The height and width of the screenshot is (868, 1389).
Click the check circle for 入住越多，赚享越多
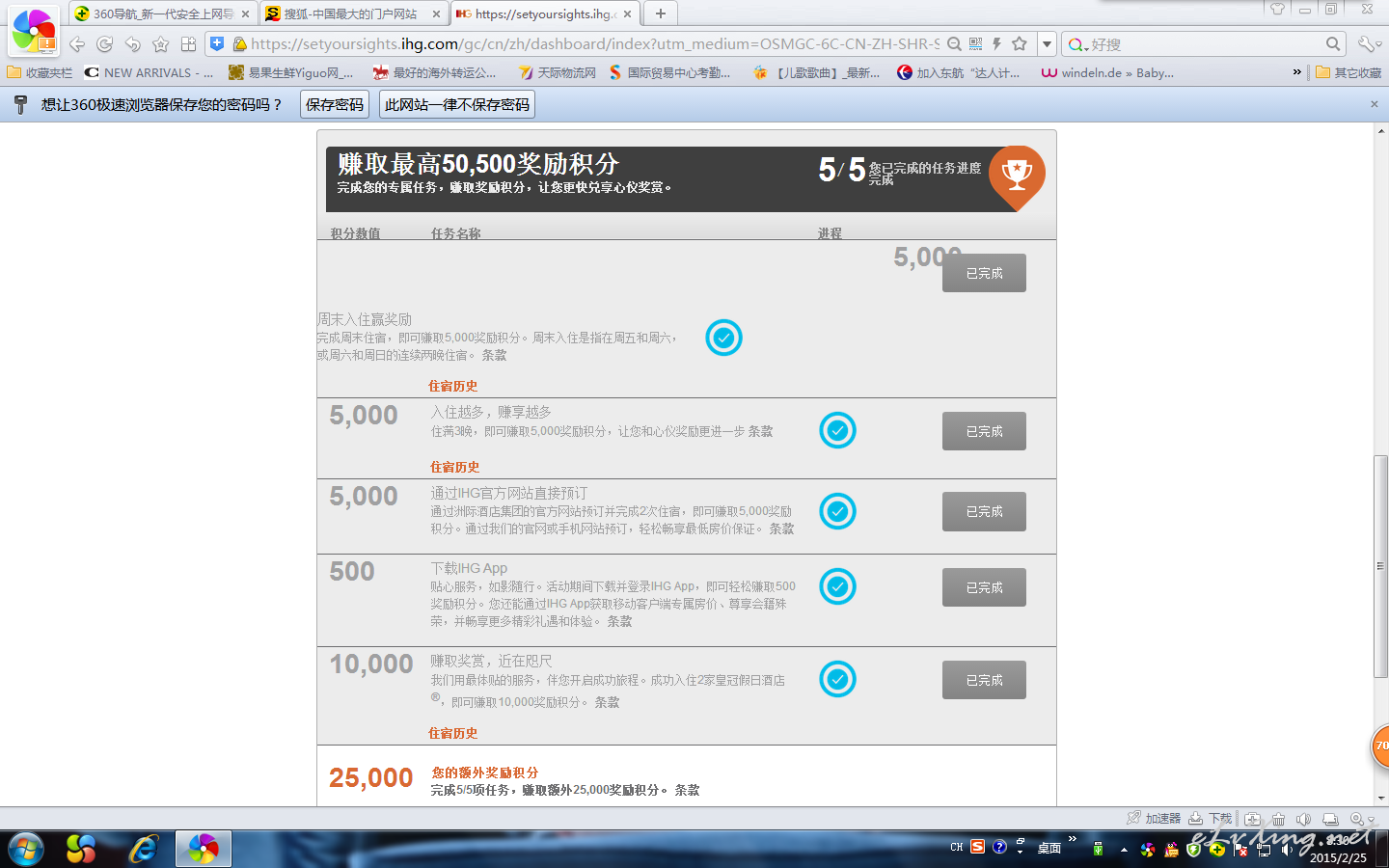837,430
